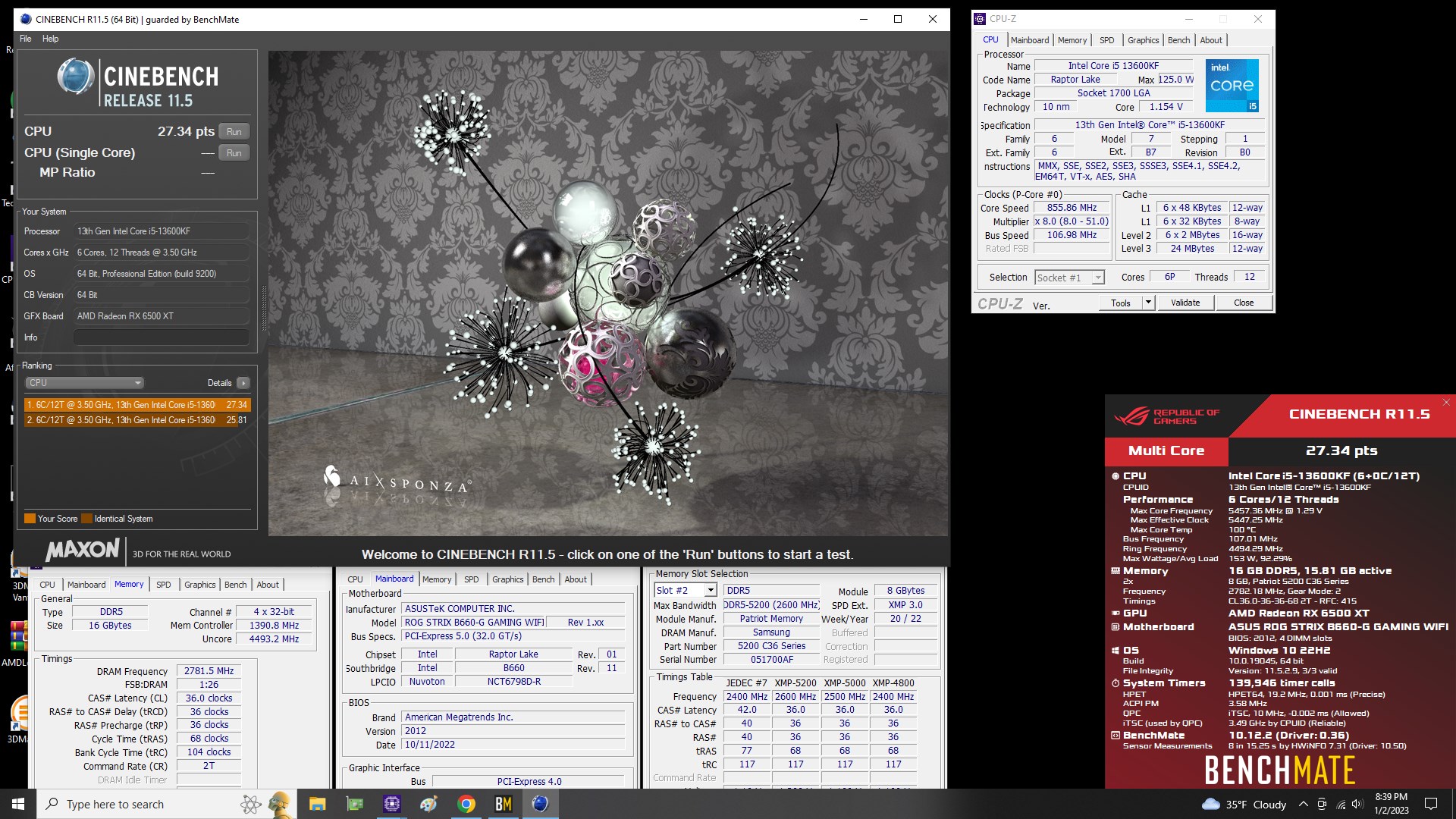This screenshot has width=1456, height=819.
Task: Open Graphics tab in CPU-Z Mainboard window
Action: coord(508,579)
